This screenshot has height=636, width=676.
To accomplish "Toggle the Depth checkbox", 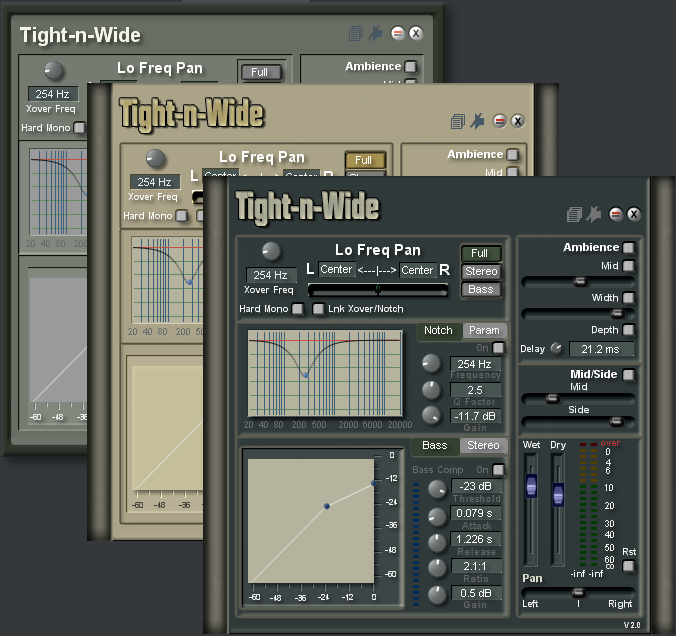I will point(629,330).
